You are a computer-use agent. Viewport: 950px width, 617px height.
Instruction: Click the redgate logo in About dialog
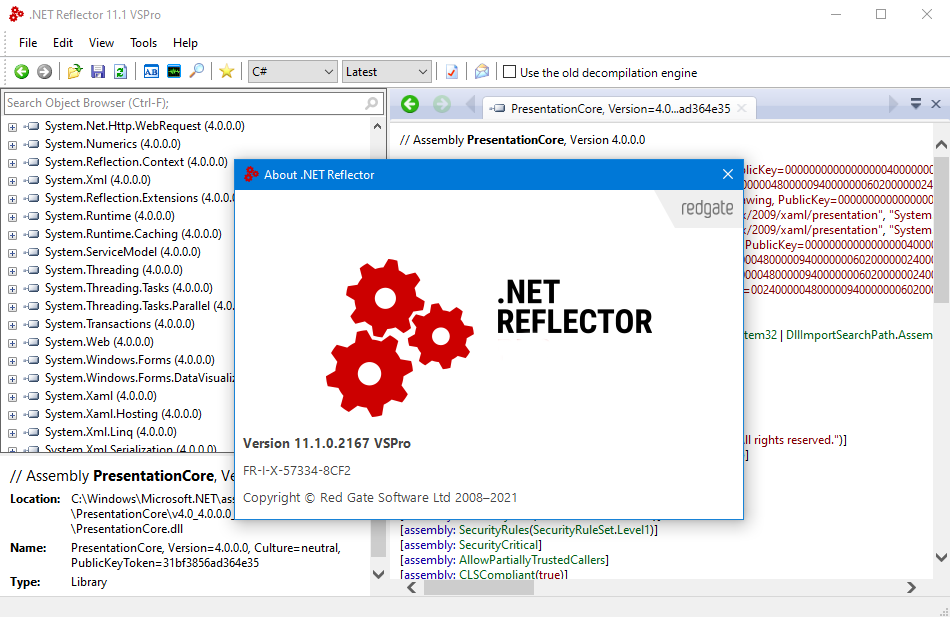tap(707, 208)
